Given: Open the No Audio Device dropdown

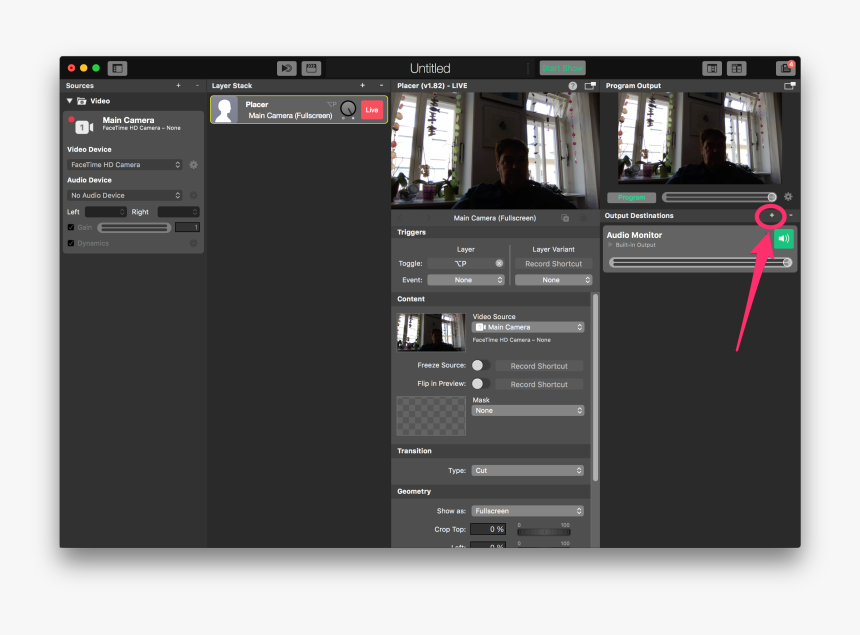Looking at the screenshot, I should tap(125, 195).
